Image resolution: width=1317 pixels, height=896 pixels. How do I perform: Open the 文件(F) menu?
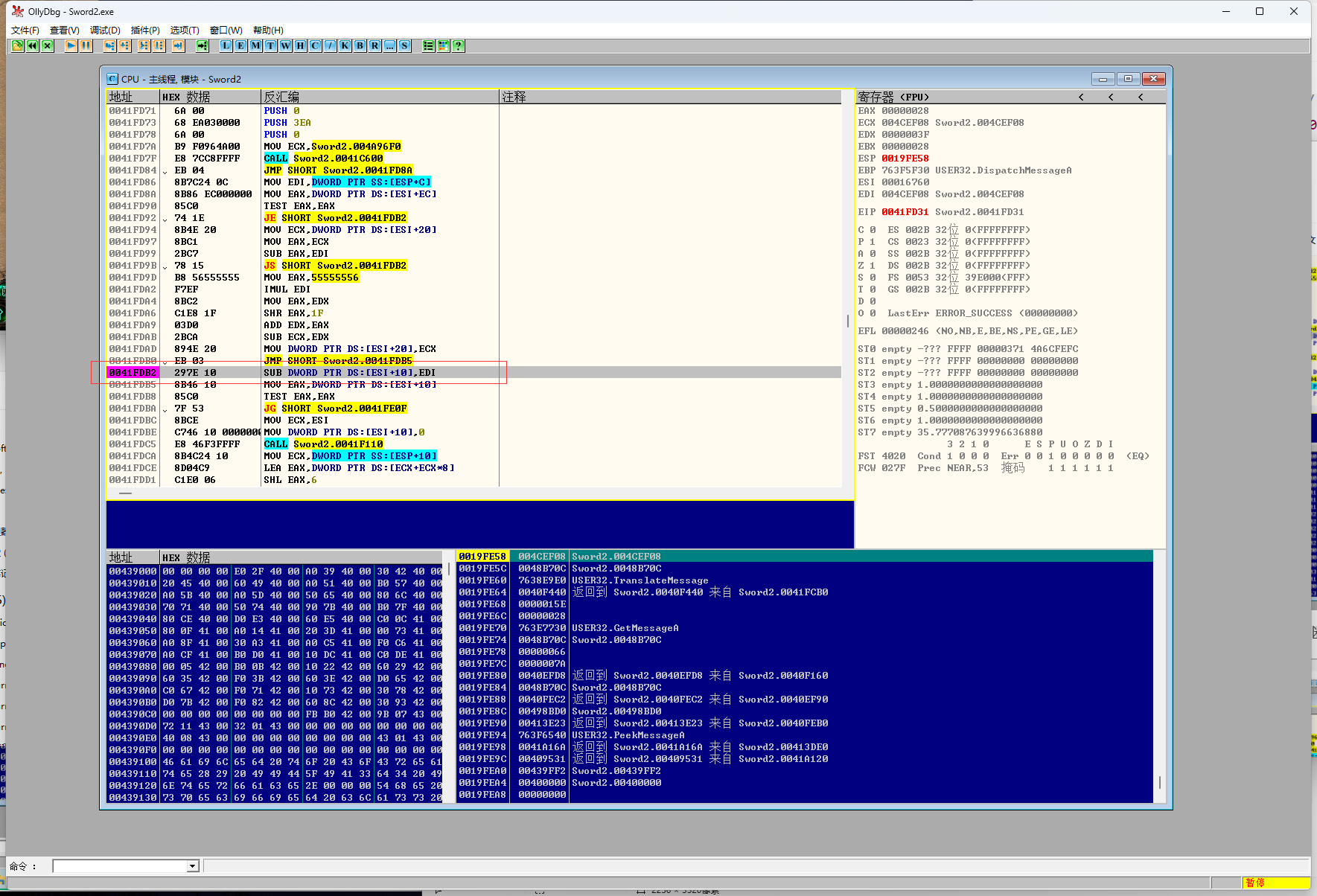click(25, 31)
